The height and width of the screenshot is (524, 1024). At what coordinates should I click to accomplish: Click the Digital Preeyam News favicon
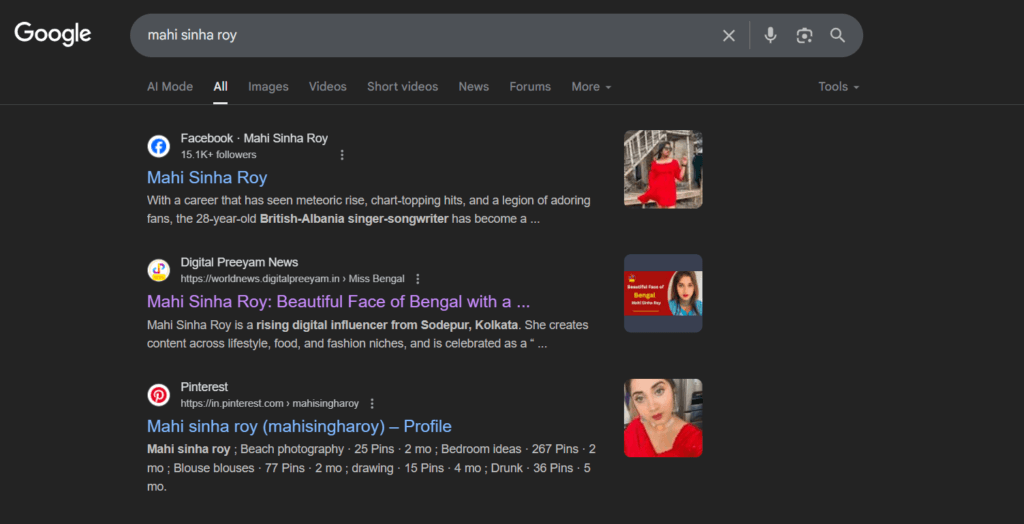pos(159,270)
